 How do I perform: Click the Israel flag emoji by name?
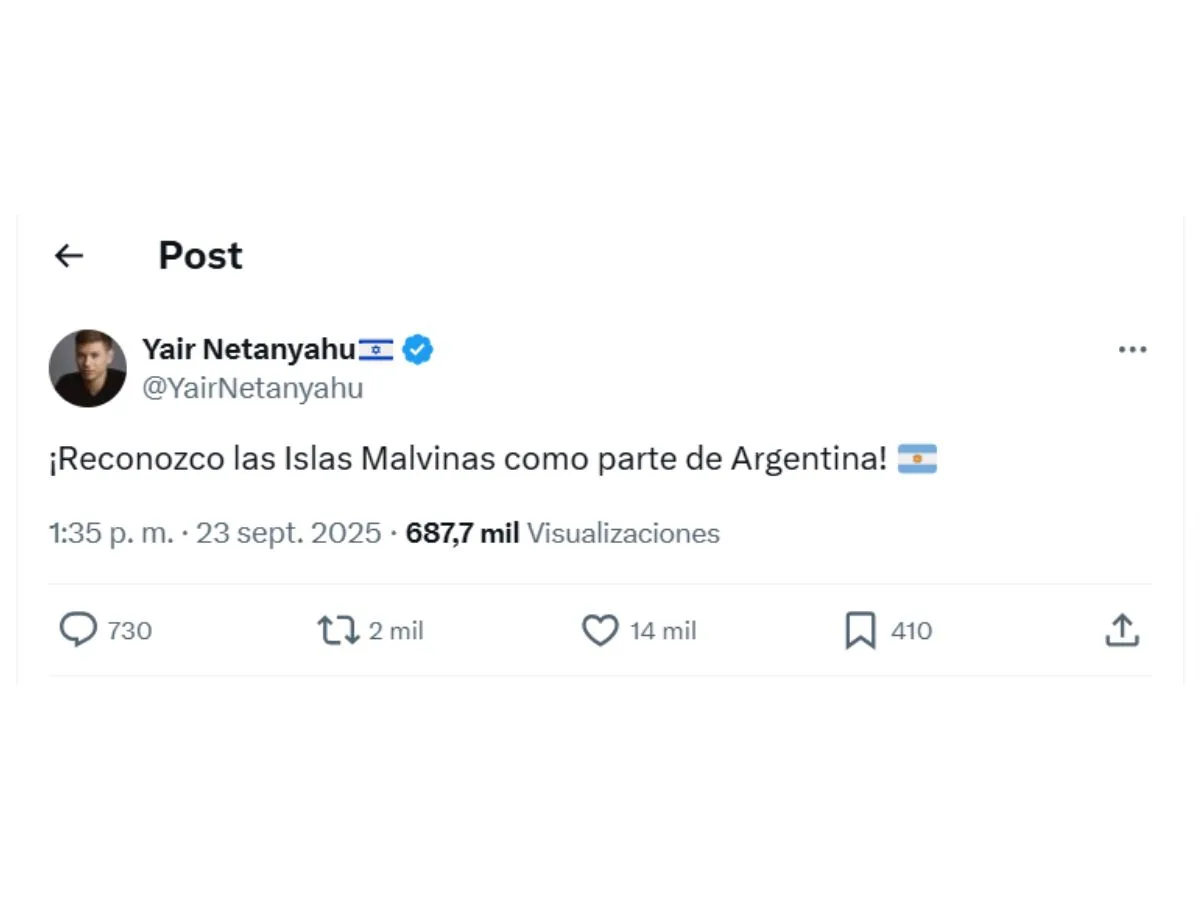(376, 349)
